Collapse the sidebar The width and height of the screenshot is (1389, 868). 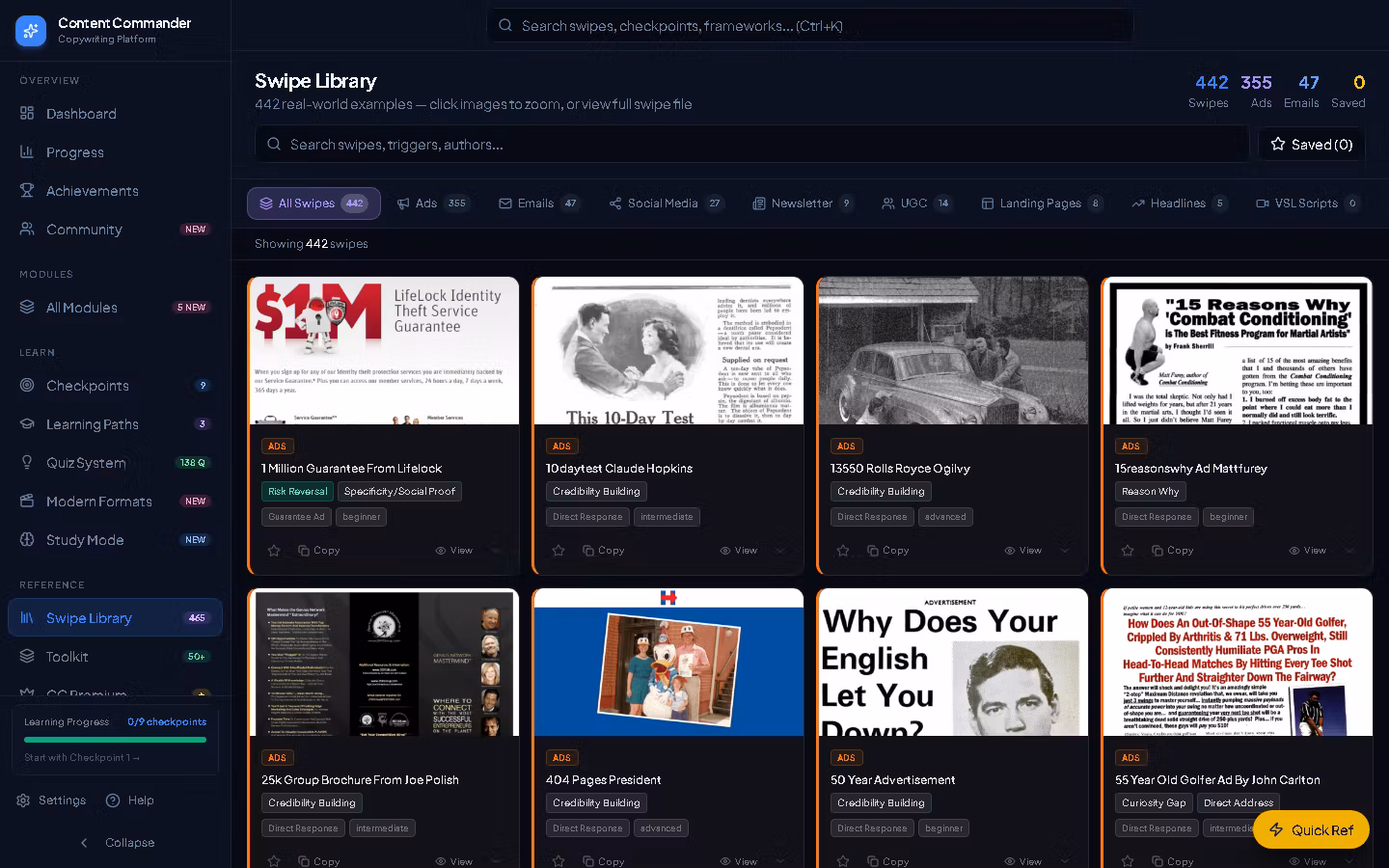pos(116,843)
